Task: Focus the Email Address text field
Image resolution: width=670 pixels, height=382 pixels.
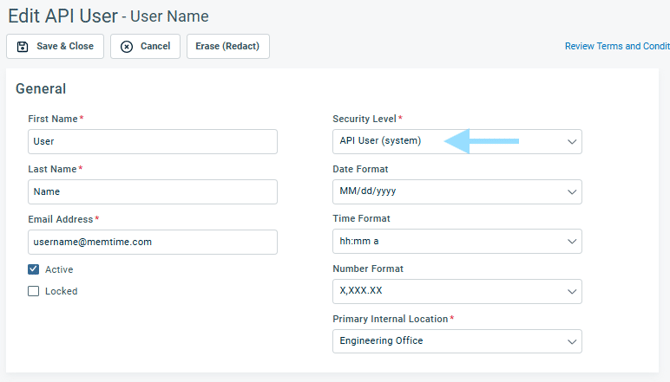Action: [x=153, y=242]
